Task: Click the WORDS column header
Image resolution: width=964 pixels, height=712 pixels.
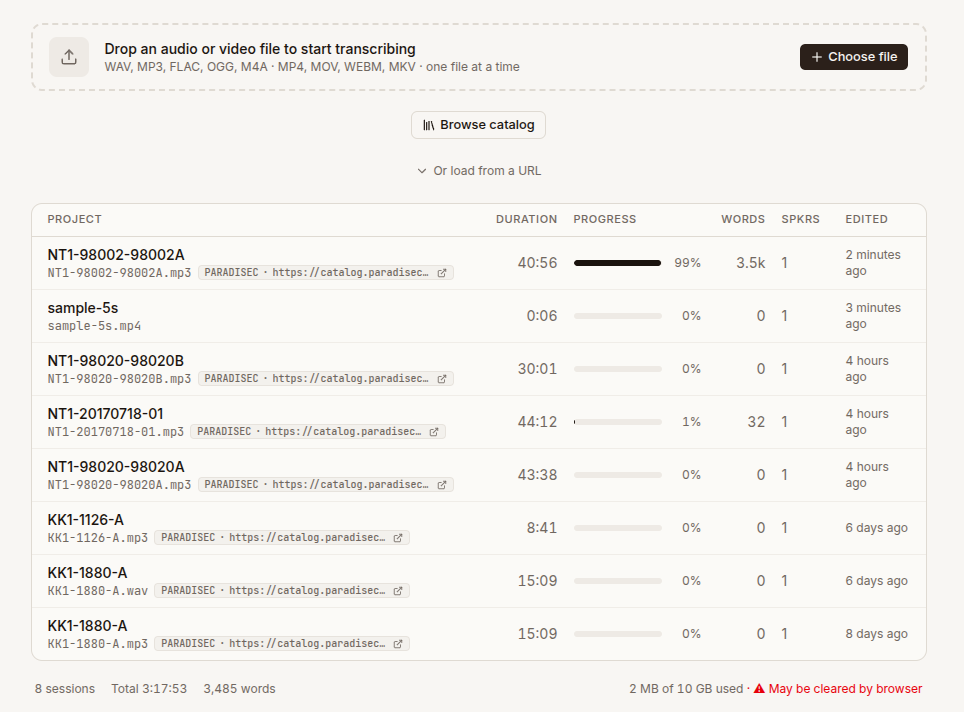Action: click(743, 220)
